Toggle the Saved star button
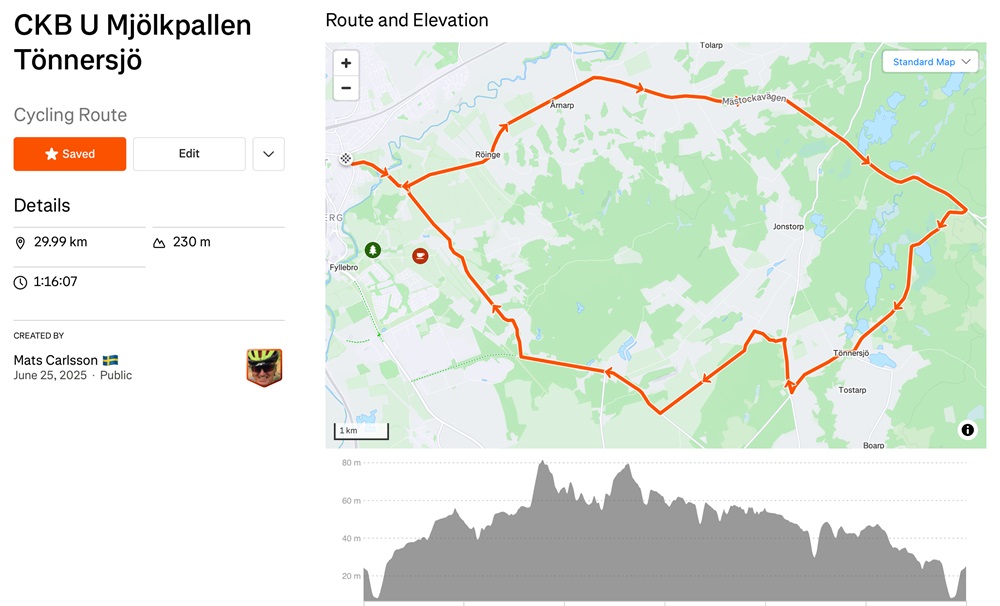This screenshot has width=1000, height=606. (70, 154)
